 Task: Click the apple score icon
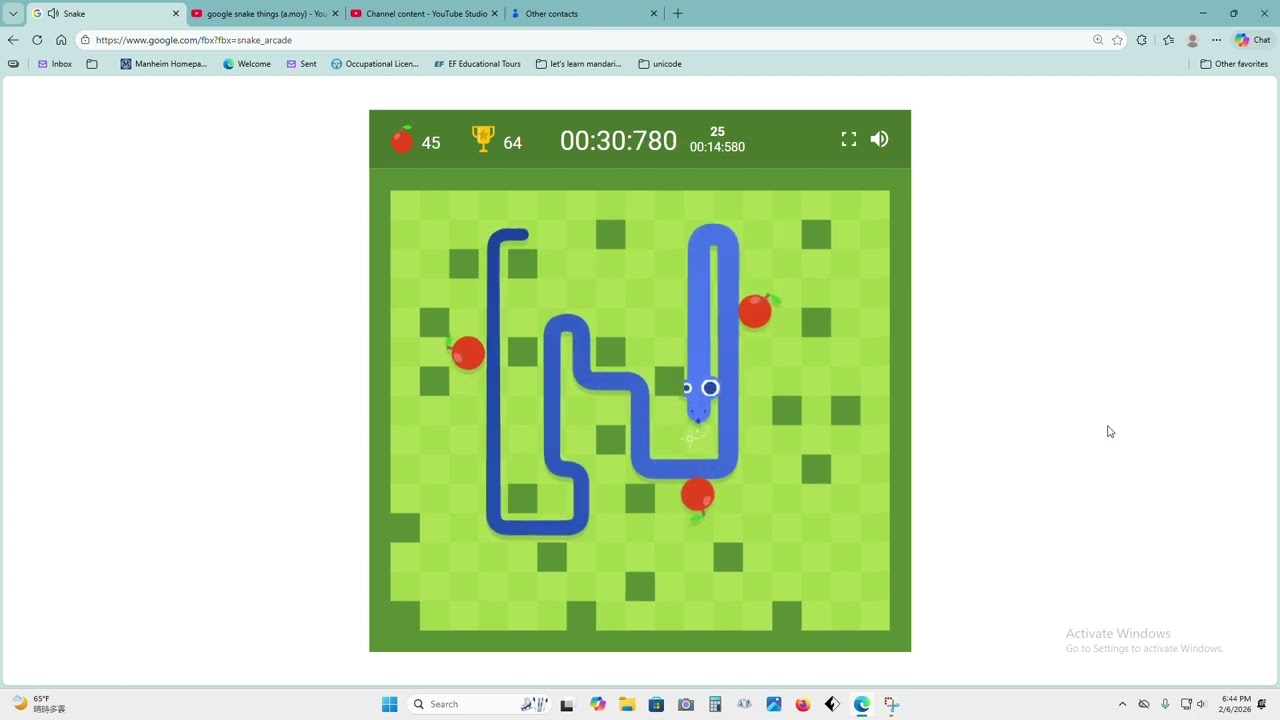click(402, 140)
